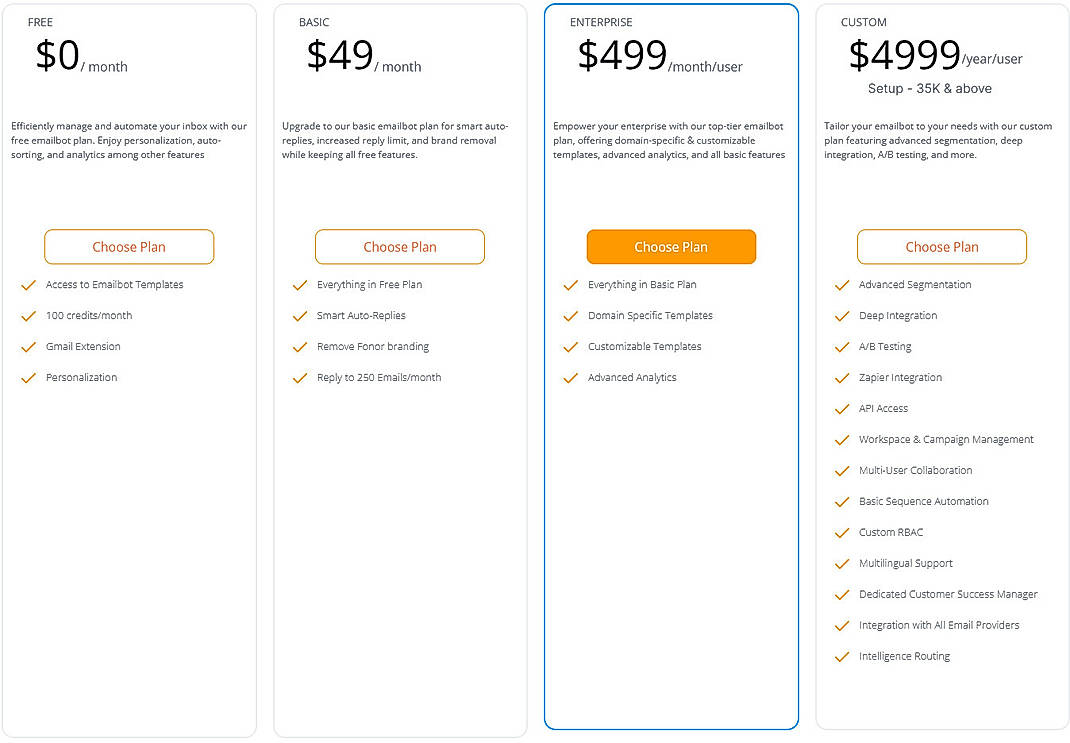Choose the Custom plan
The height and width of the screenshot is (743, 1070).
tap(942, 247)
